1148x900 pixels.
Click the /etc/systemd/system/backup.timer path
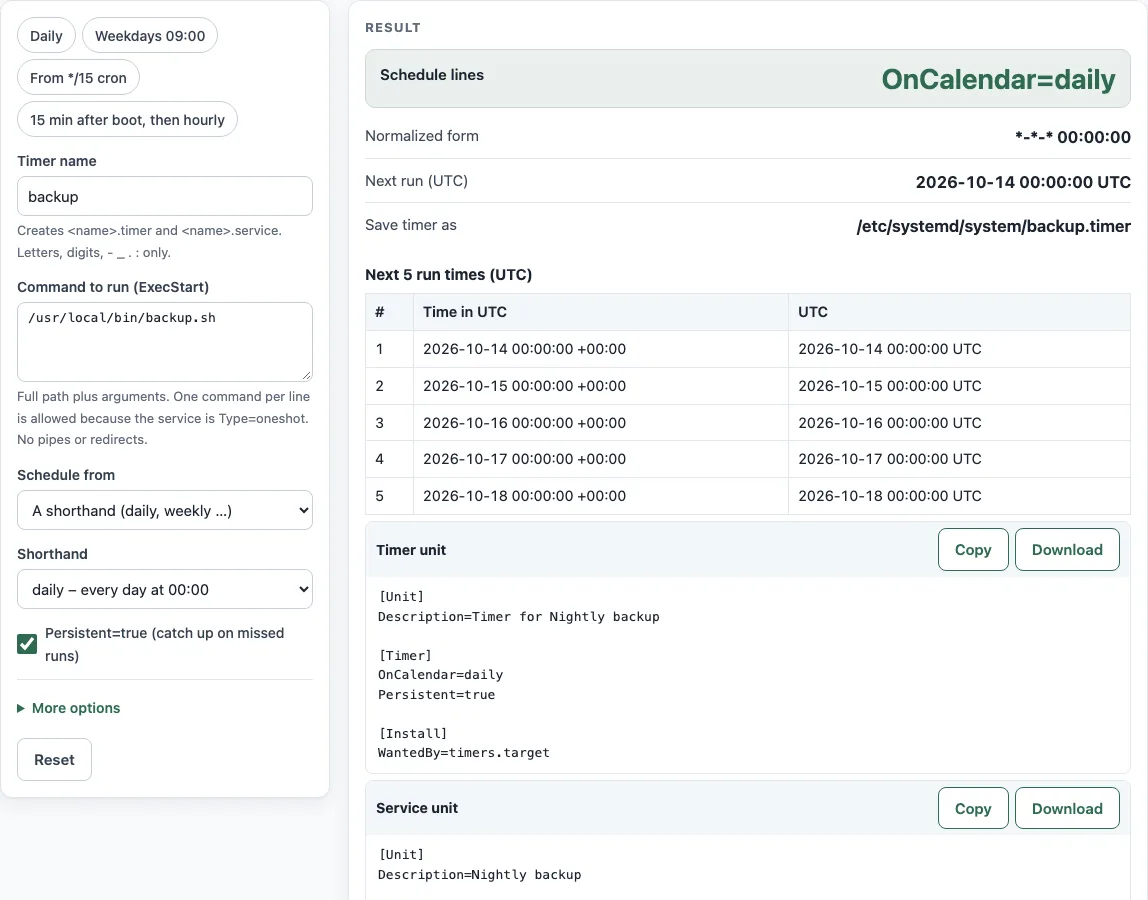(x=994, y=226)
